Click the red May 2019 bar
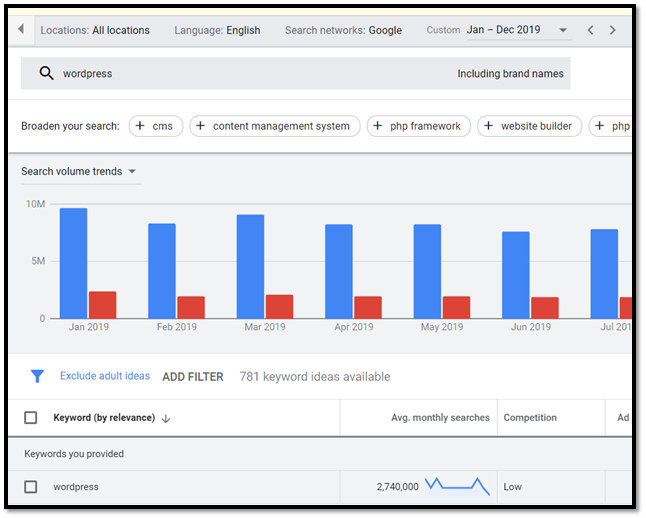 (456, 307)
